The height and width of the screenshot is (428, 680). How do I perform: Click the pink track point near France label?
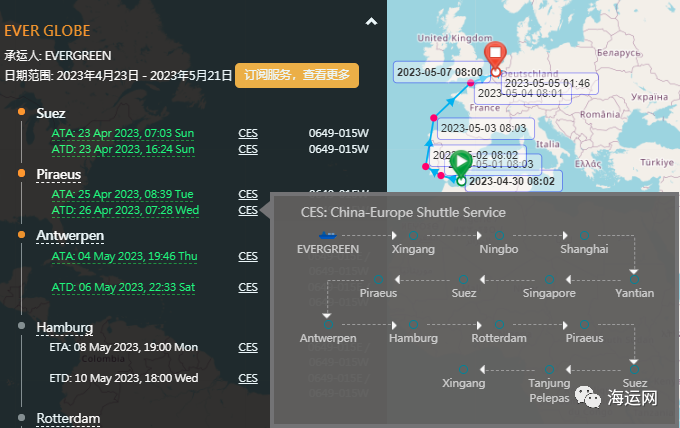coord(471,82)
